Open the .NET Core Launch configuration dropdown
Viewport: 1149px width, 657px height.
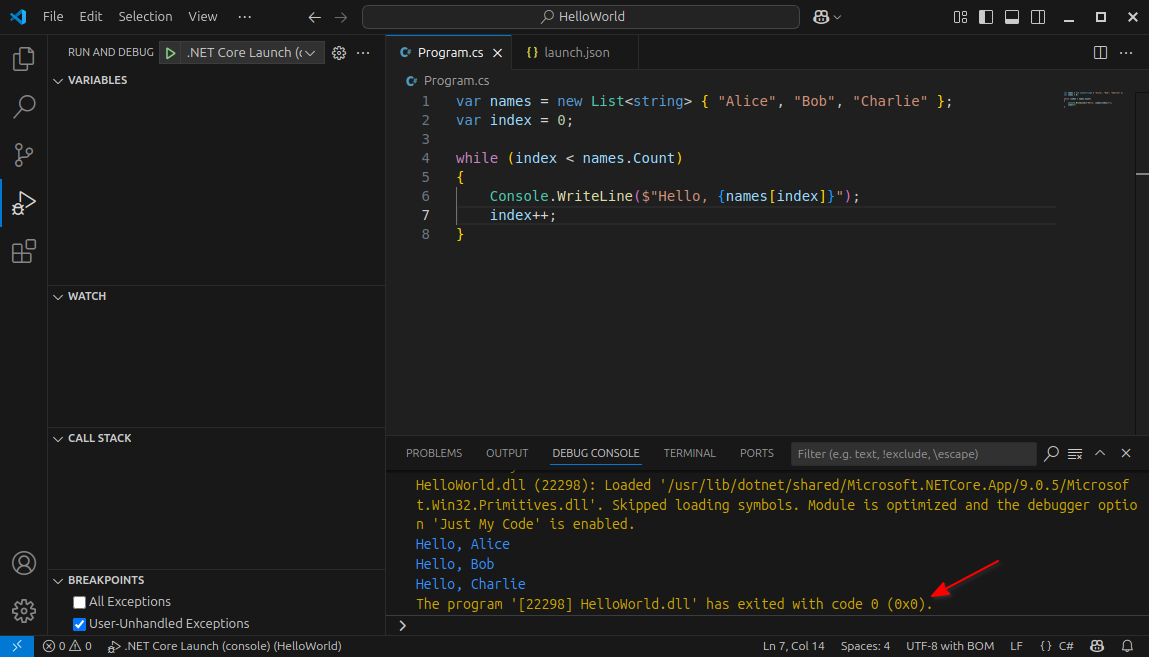pyautogui.click(x=251, y=53)
